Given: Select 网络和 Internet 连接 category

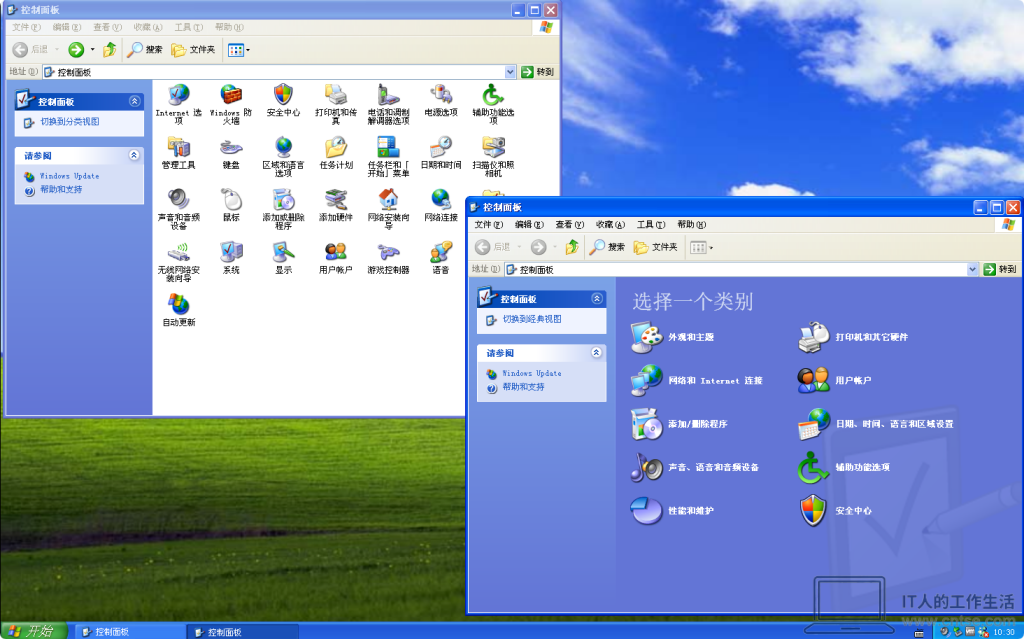Looking at the screenshot, I should tap(697, 380).
